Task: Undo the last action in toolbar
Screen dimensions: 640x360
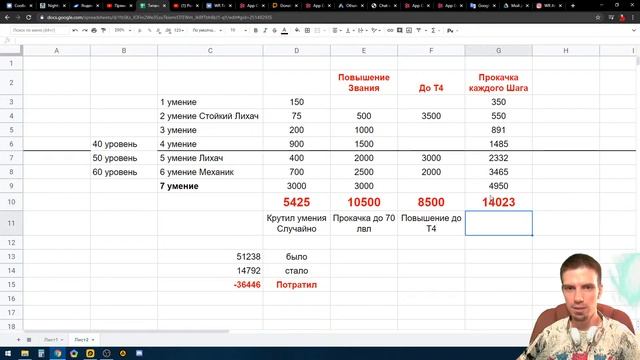Action: [x=75, y=31]
